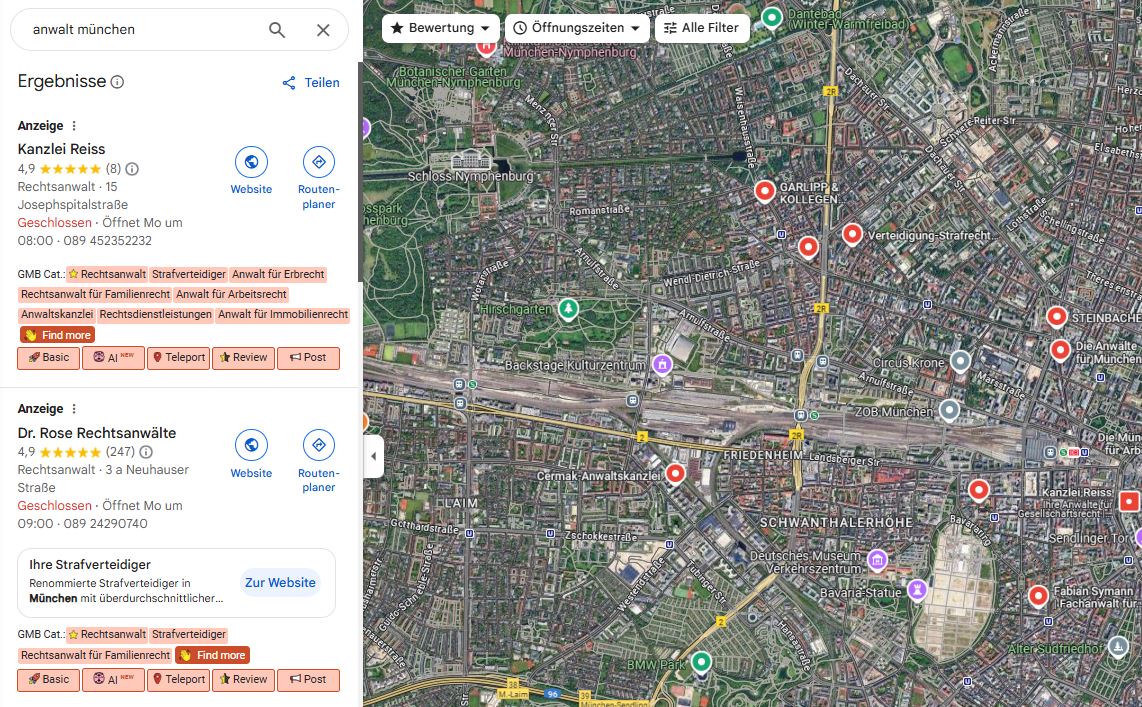Open the Öffnungszeiten filter dropdown
Image resolution: width=1142 pixels, height=707 pixels.
point(577,28)
